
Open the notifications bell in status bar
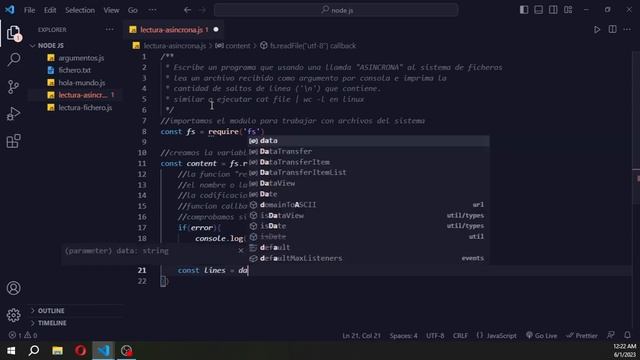coord(627,335)
